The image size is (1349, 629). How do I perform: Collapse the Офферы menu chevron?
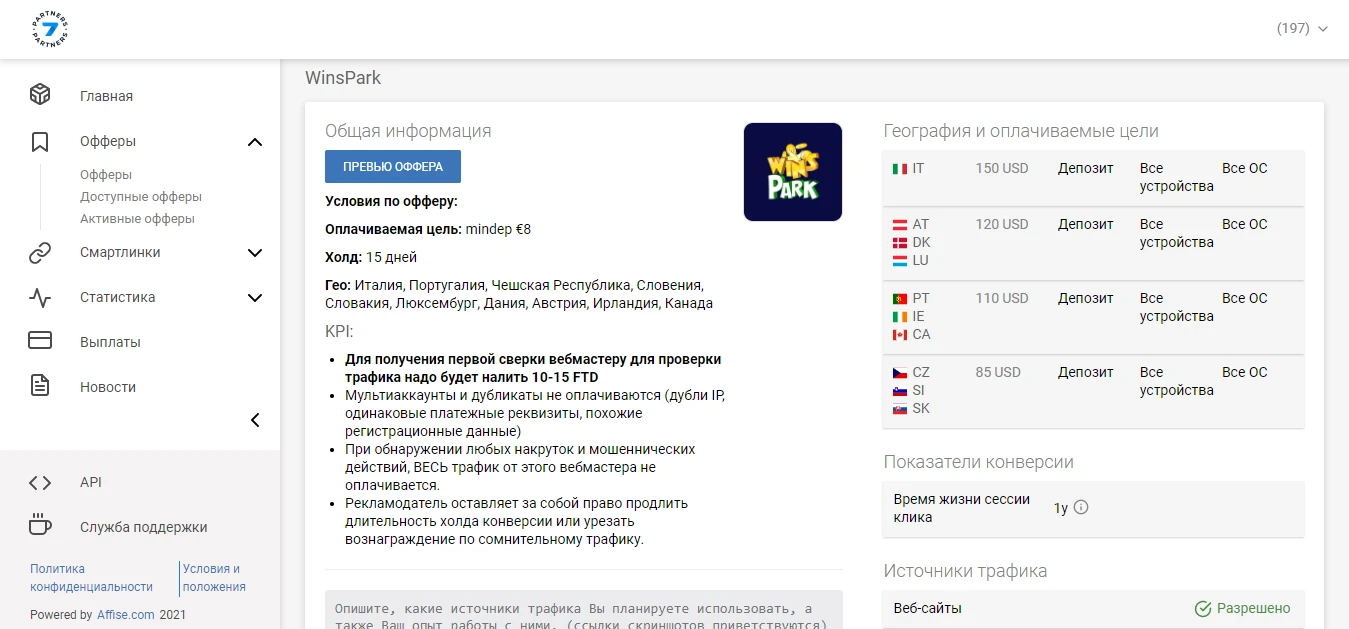tap(255, 142)
